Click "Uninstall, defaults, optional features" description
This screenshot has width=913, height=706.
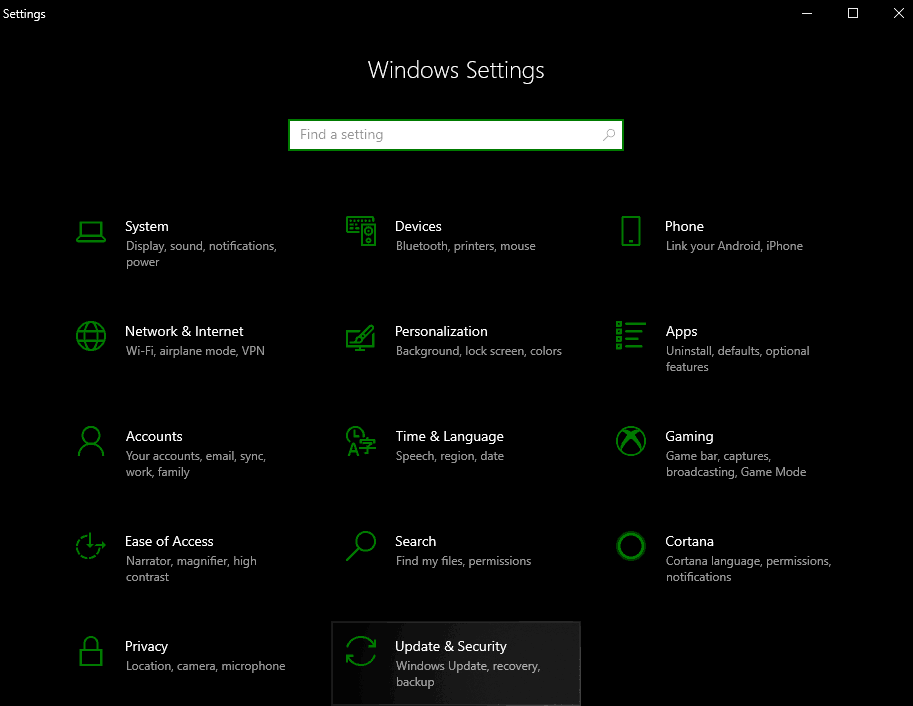737,359
